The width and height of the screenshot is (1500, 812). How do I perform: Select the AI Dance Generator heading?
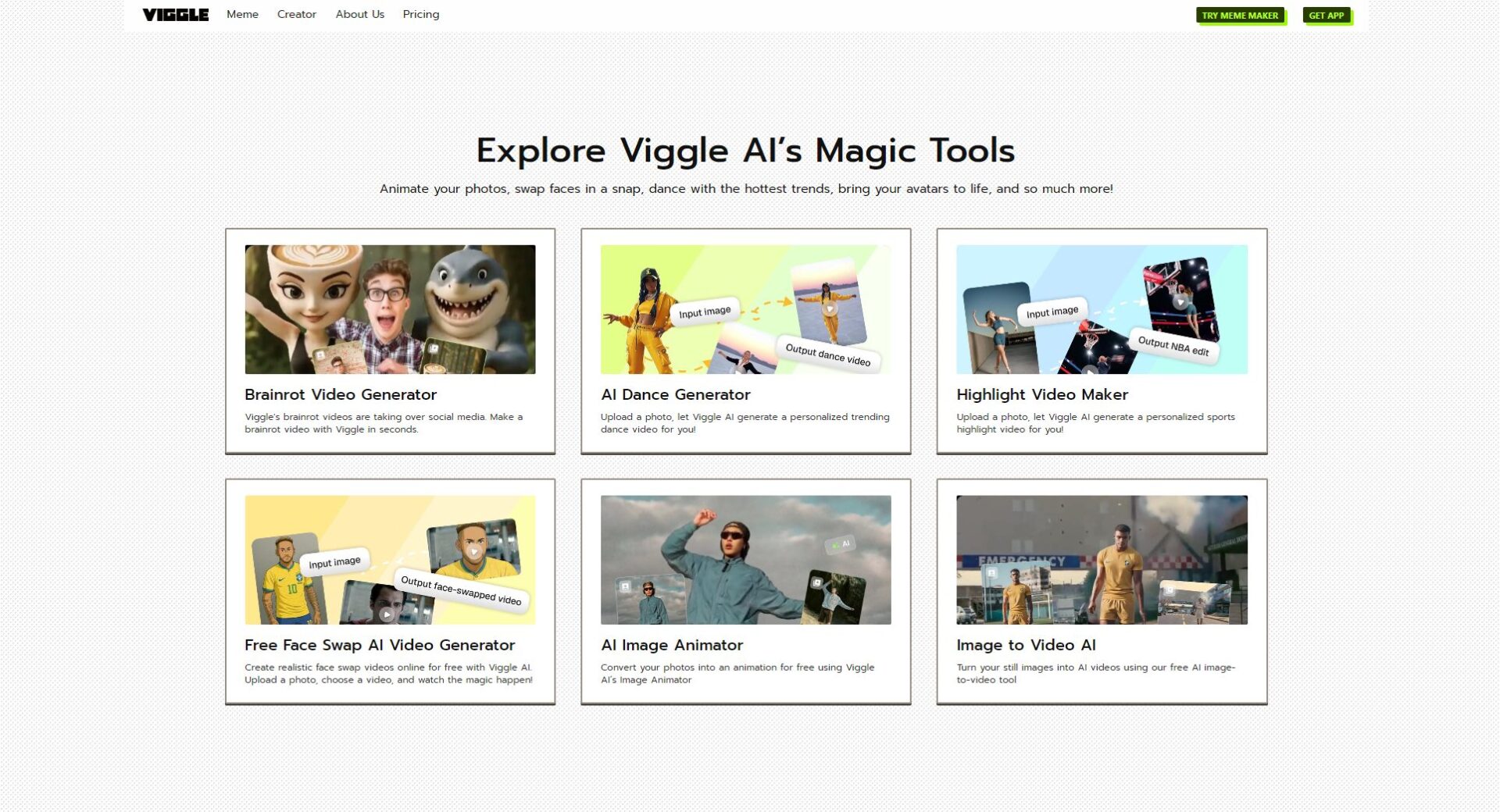pos(675,394)
